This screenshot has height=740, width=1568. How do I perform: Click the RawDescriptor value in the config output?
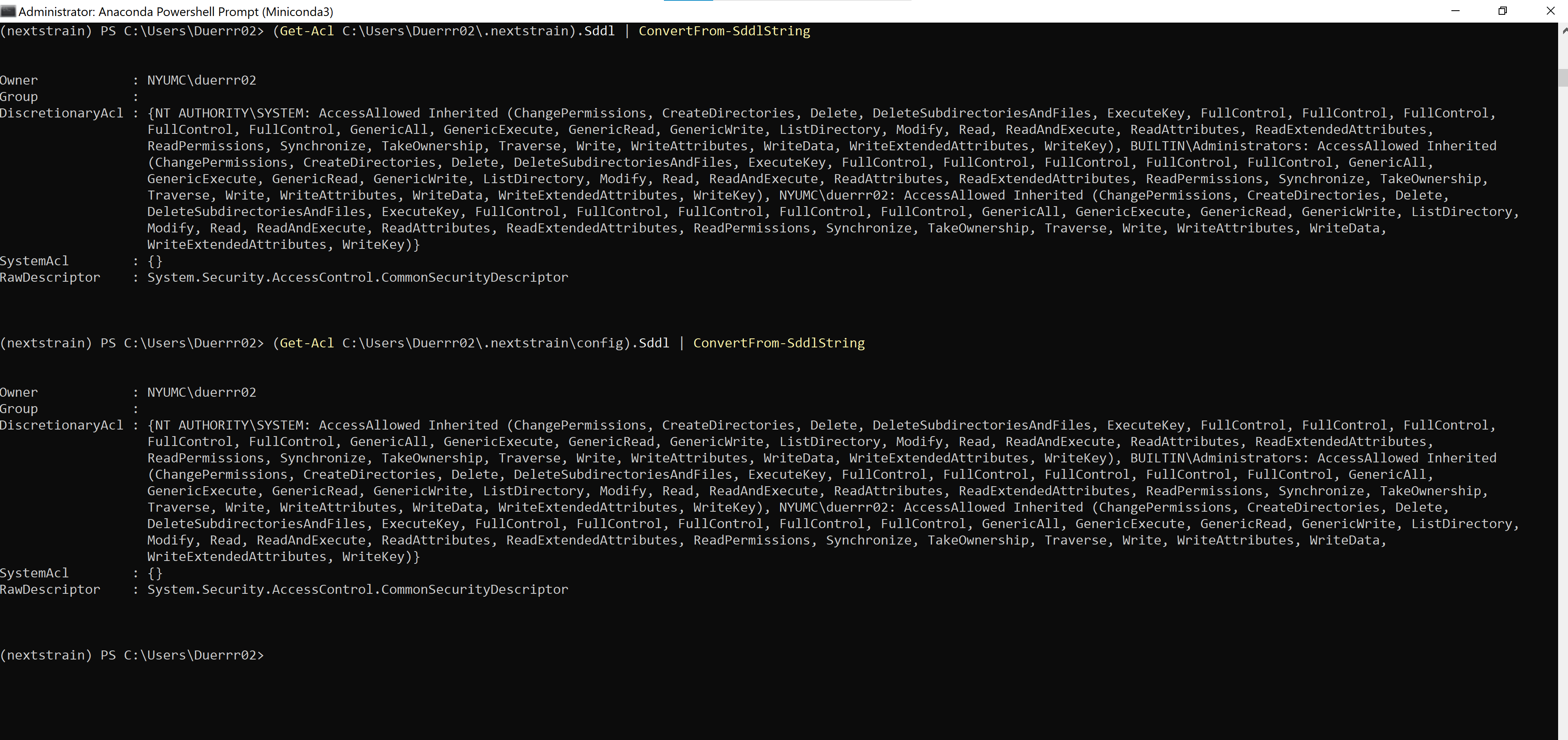pos(358,590)
